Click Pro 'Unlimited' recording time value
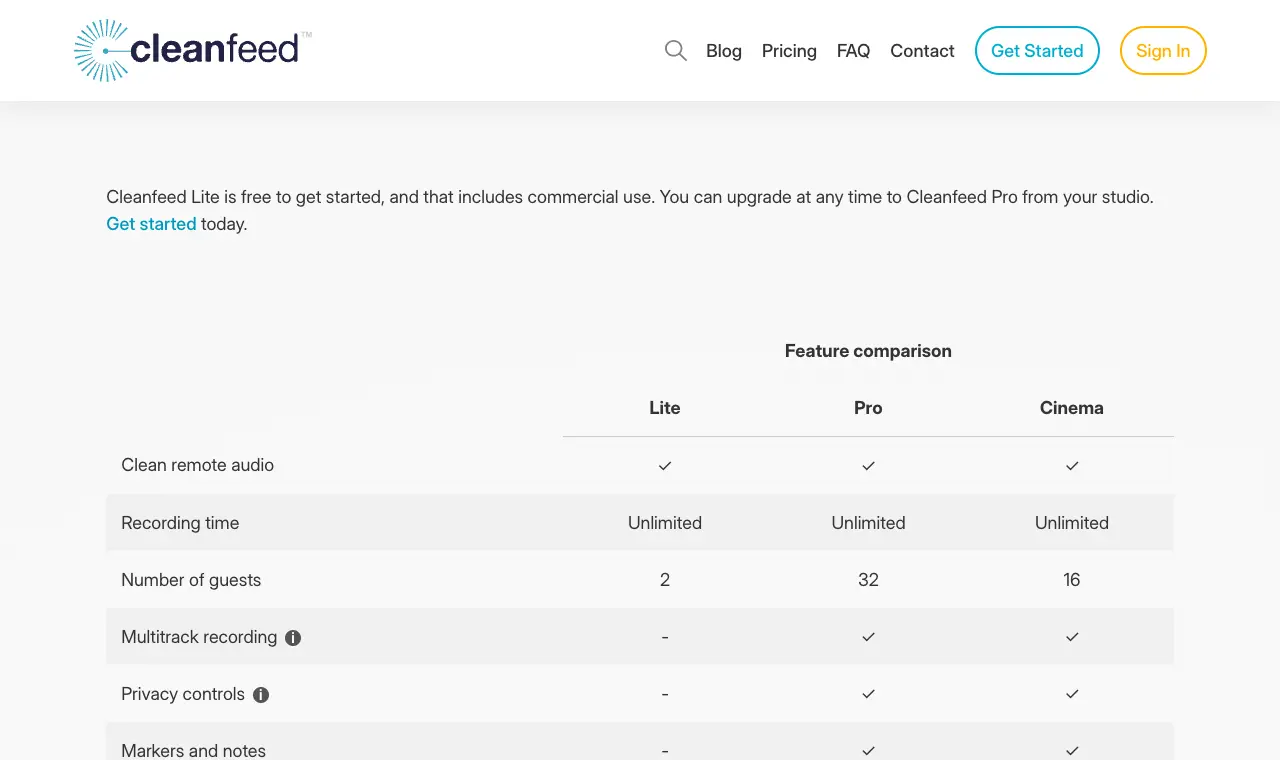The height and width of the screenshot is (760, 1280). 868,523
